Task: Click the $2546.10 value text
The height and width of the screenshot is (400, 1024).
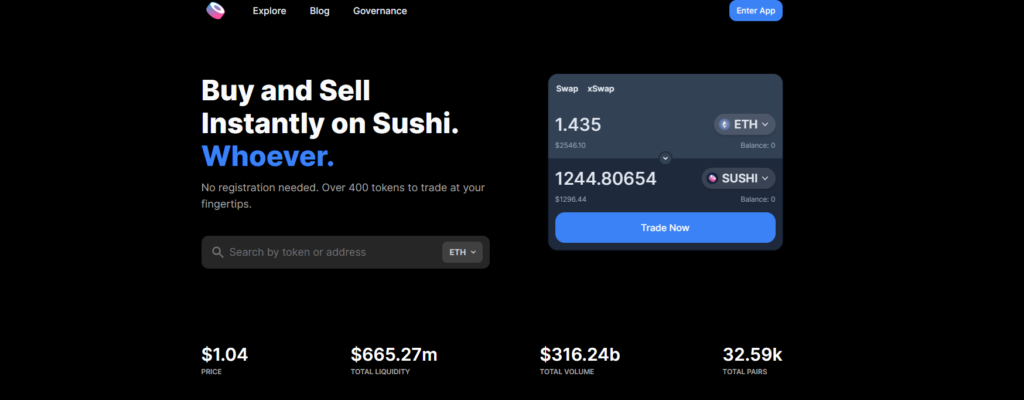Action: [570, 145]
